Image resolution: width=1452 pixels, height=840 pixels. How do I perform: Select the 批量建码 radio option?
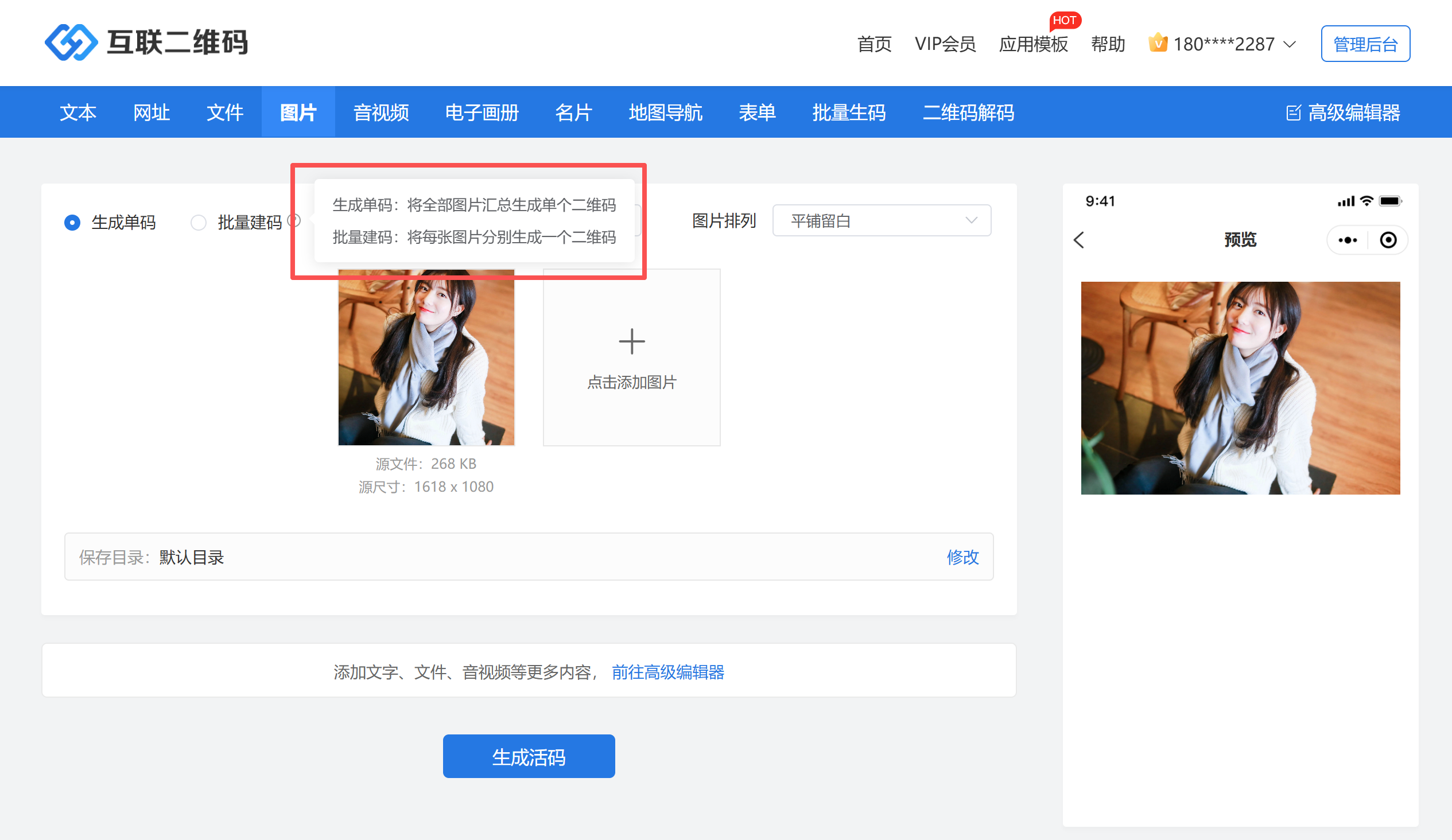point(198,223)
